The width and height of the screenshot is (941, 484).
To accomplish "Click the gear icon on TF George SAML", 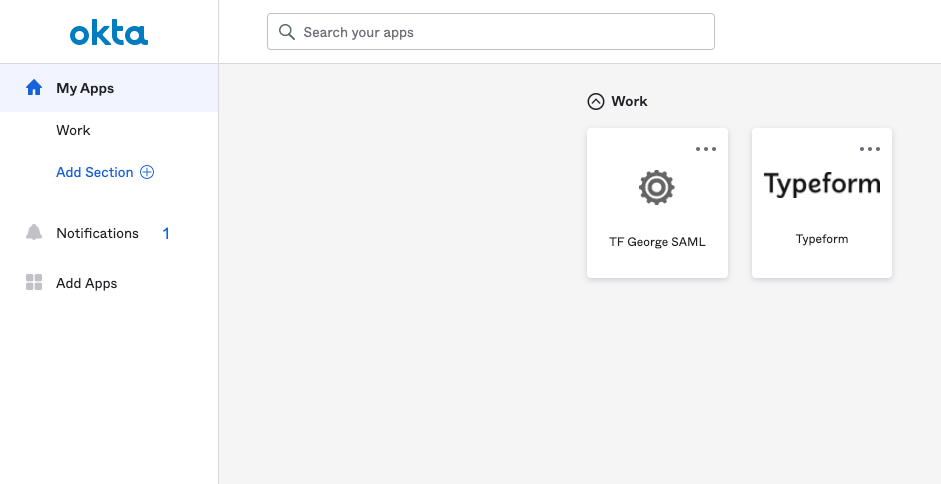I will click(x=657, y=187).
